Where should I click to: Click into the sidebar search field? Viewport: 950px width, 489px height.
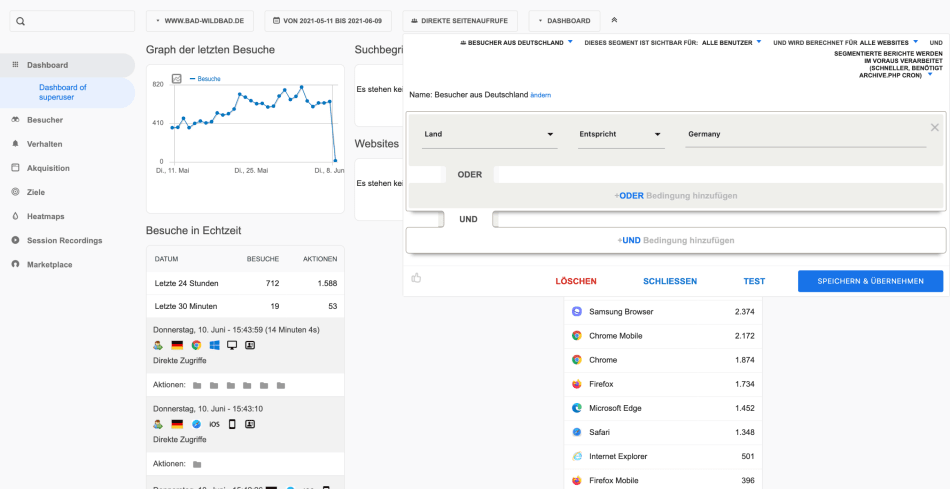click(72, 21)
